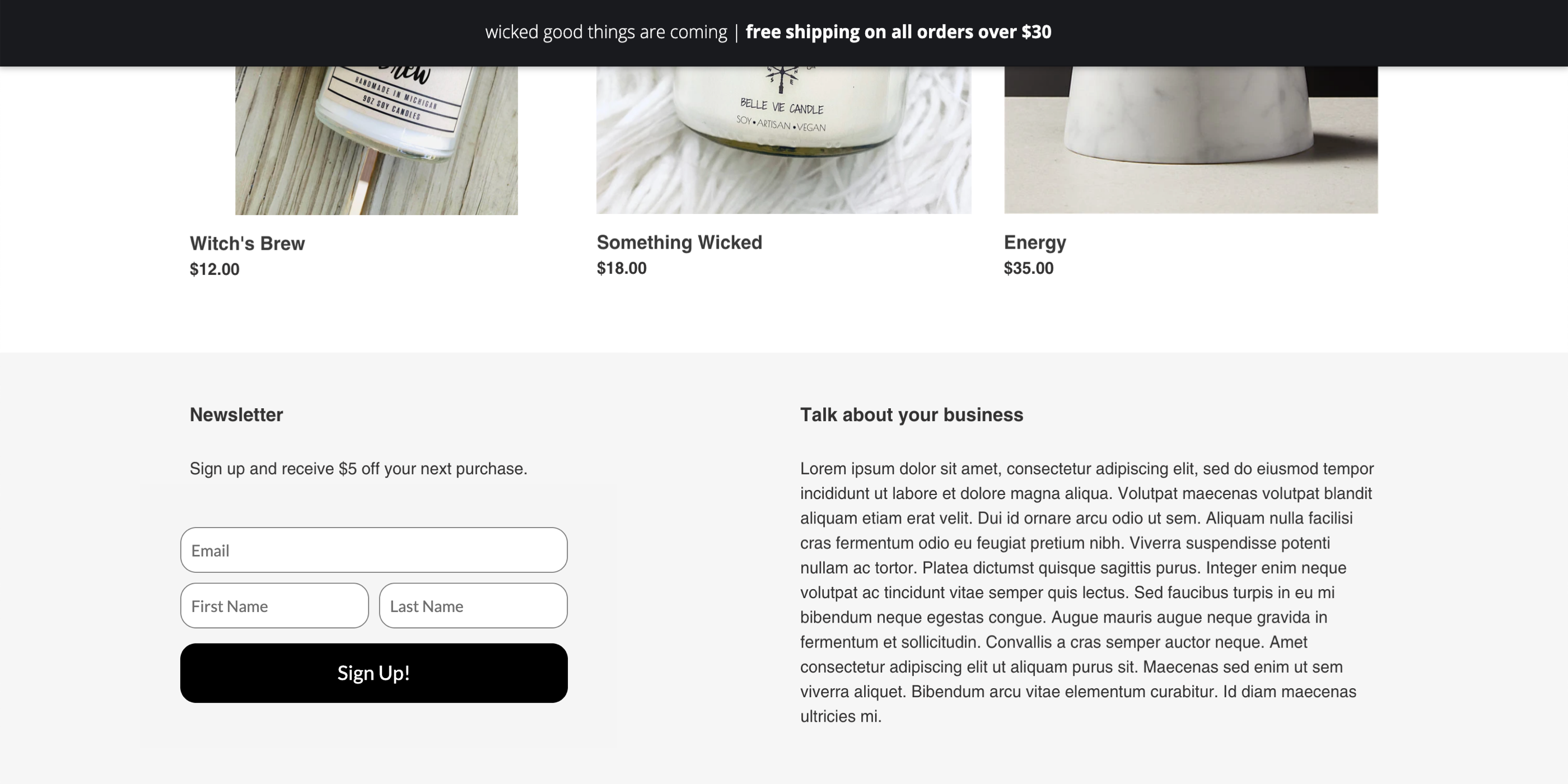The width and height of the screenshot is (1568, 784).
Task: Open the Something Wicked candle photo
Action: 783,140
